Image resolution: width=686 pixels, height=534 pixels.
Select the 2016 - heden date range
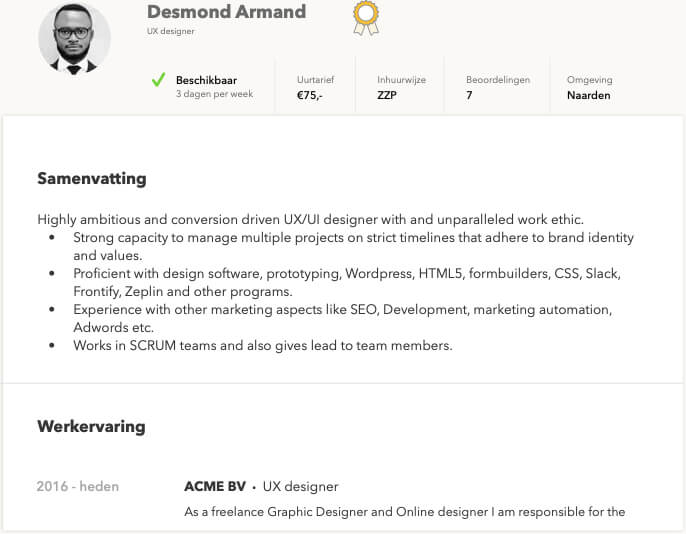[x=78, y=486]
